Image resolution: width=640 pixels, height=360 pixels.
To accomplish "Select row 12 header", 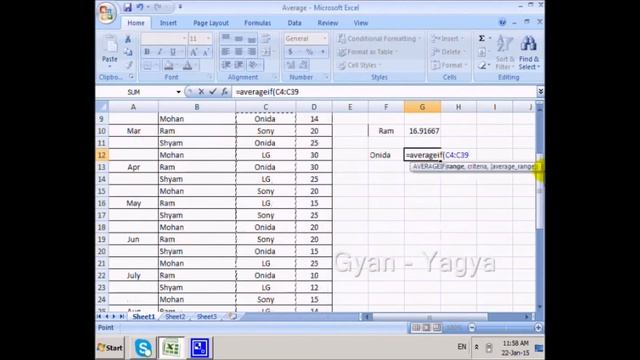I will point(102,155).
